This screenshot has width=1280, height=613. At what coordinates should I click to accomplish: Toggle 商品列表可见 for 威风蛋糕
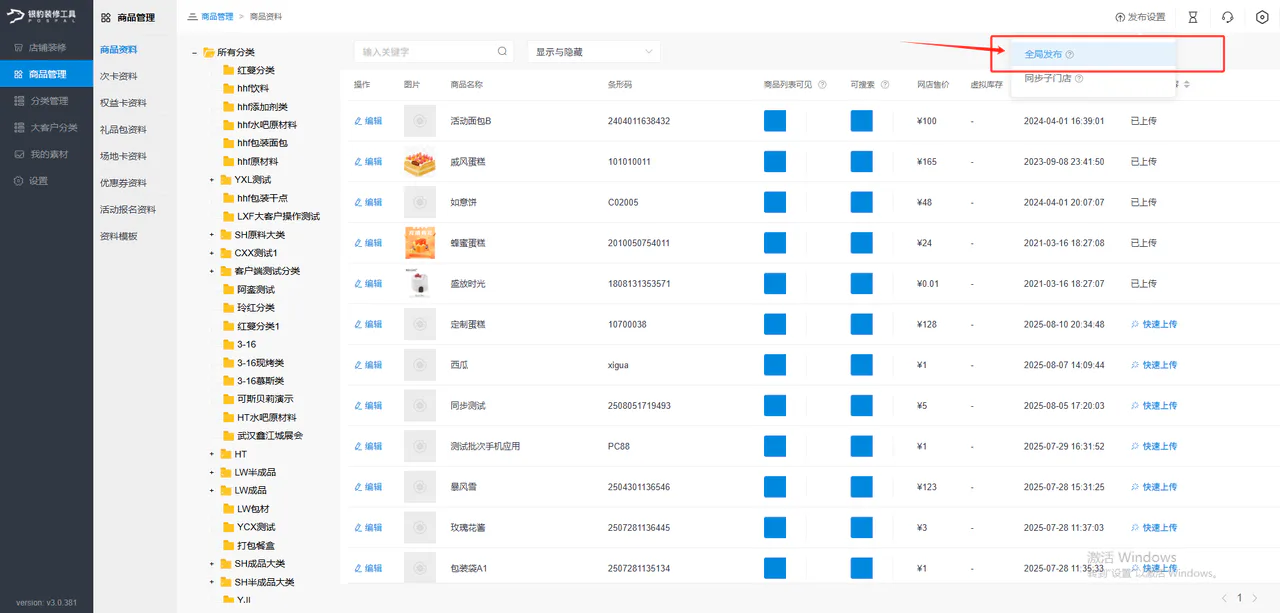pos(775,162)
